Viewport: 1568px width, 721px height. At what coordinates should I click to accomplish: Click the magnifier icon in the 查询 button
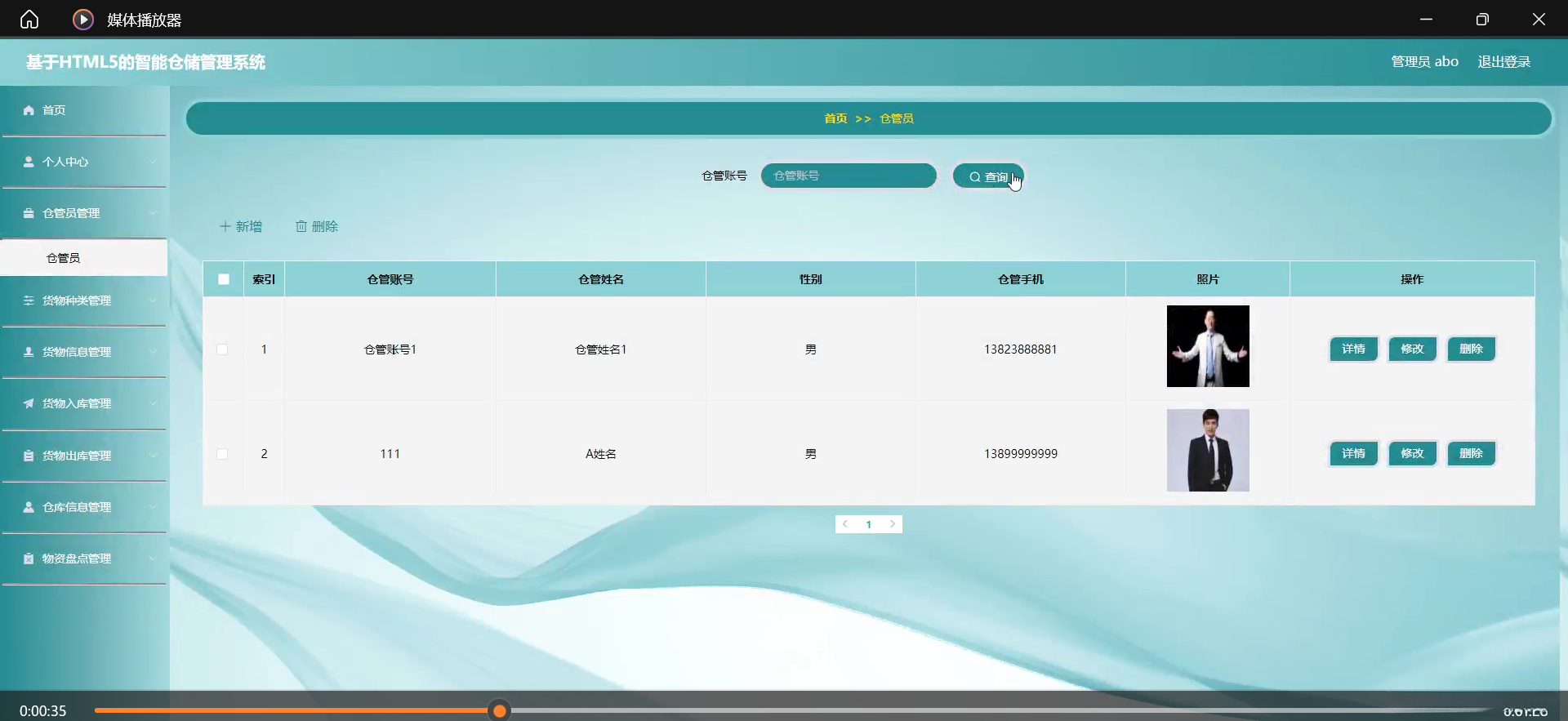974,177
